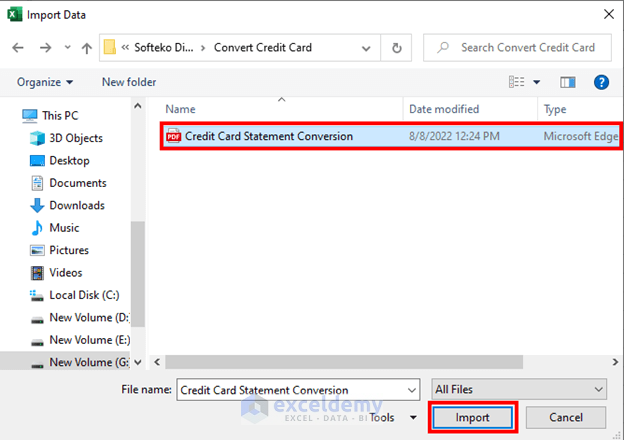Select Credit Card Statement Conversion file

point(390,136)
